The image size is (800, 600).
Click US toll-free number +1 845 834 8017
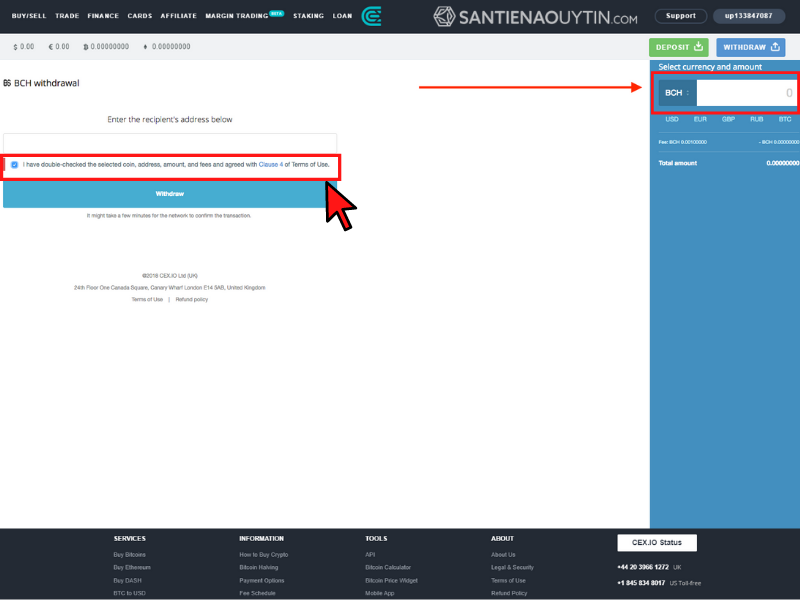tap(641, 583)
